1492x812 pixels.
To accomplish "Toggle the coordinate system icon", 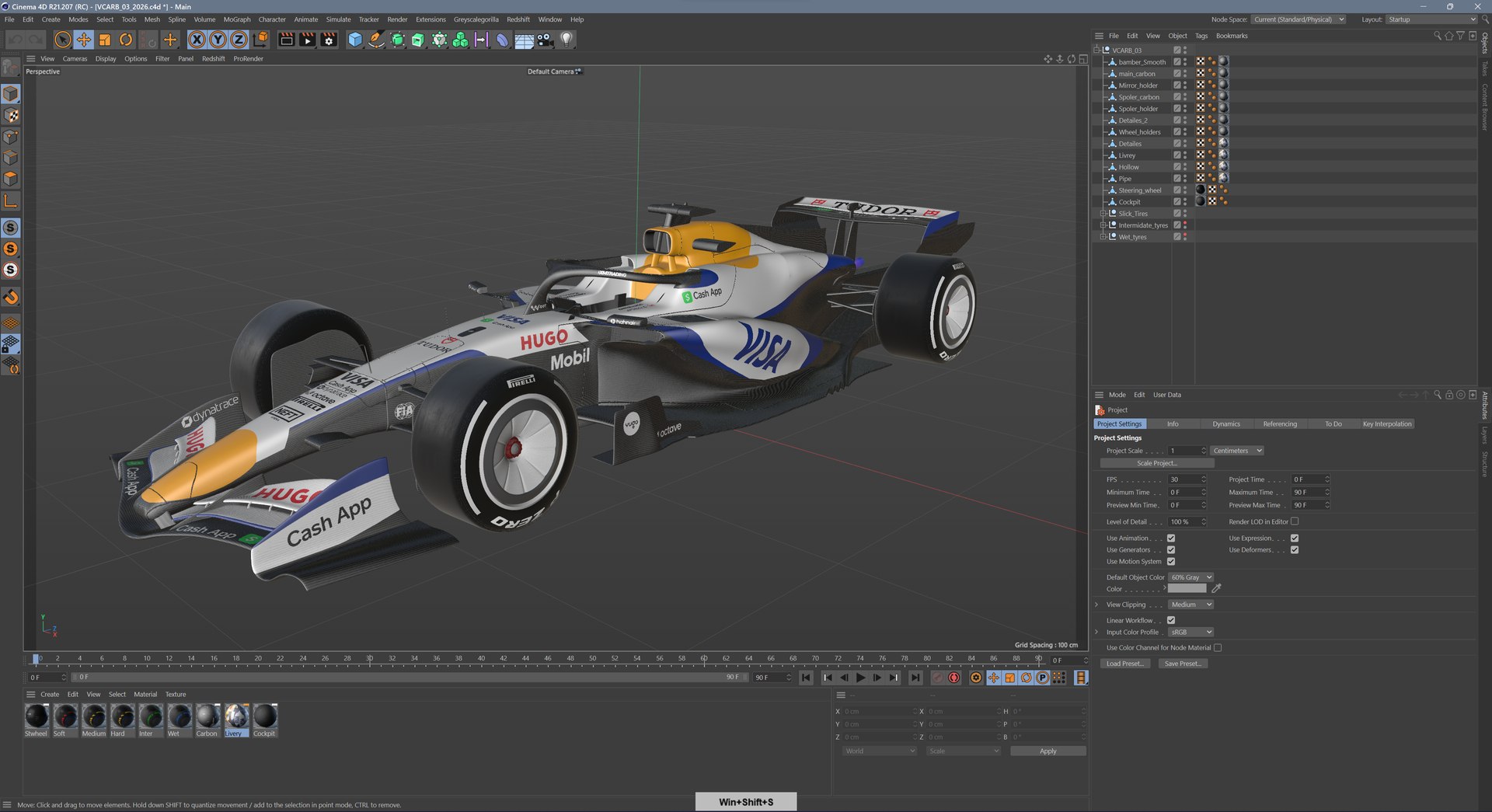I will [x=261, y=40].
